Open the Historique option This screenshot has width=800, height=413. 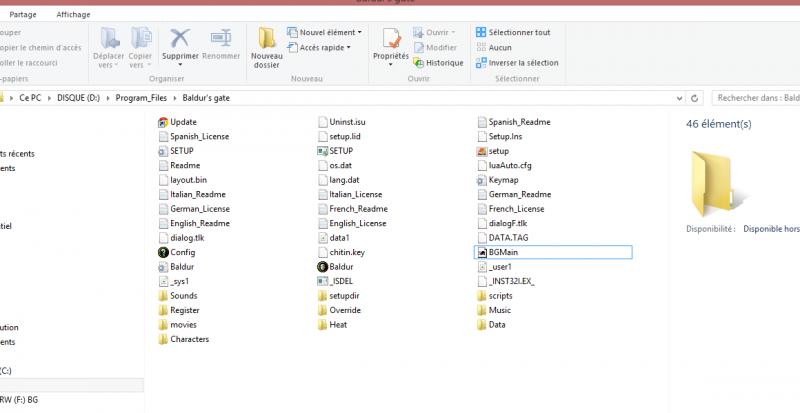[438, 63]
